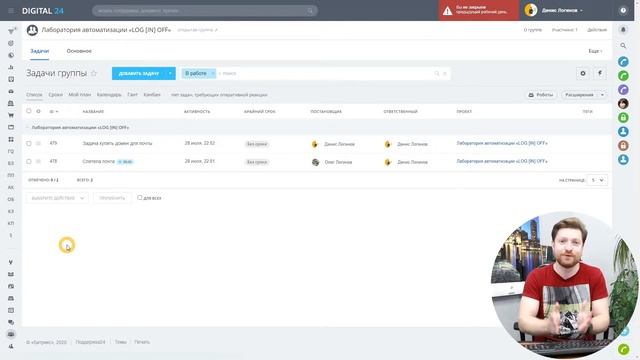Open task «Слетела почта»

pos(98,161)
